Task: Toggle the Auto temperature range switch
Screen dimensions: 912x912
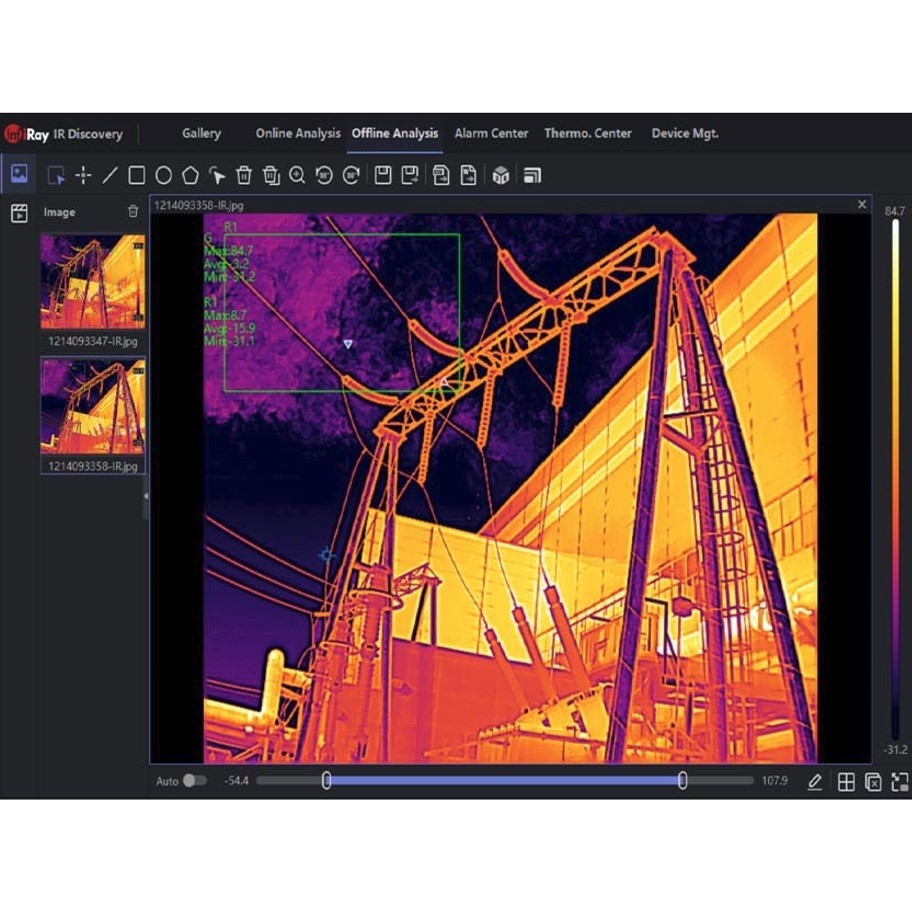Action: coord(194,781)
